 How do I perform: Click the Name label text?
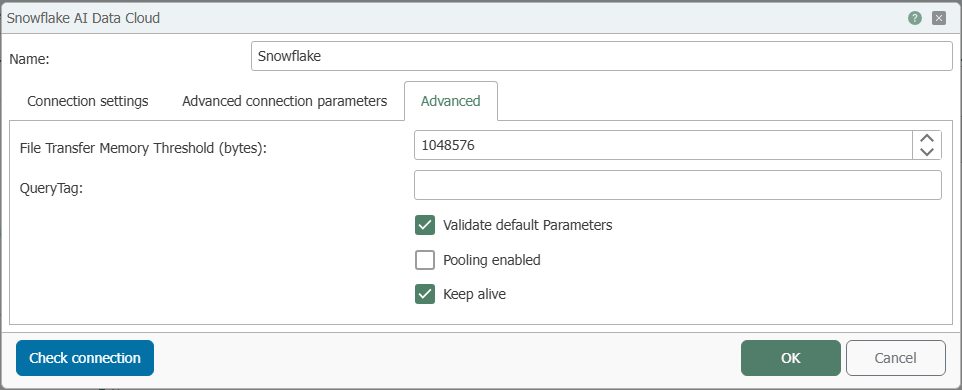click(29, 59)
